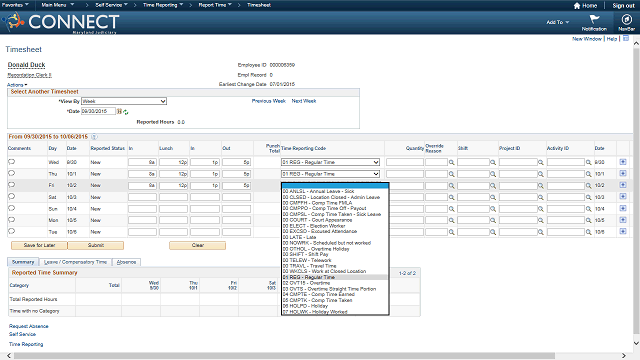Click the green refresh timesheet icon

(126, 112)
